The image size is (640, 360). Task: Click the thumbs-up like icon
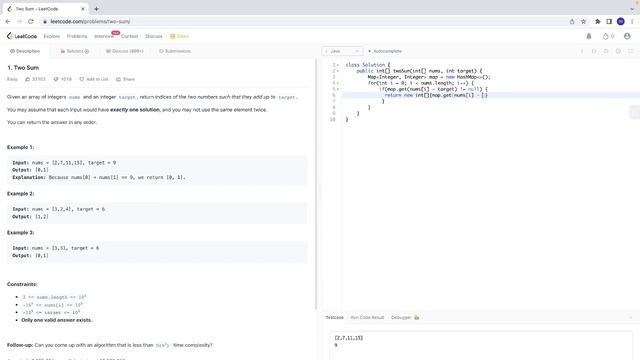click(x=28, y=79)
